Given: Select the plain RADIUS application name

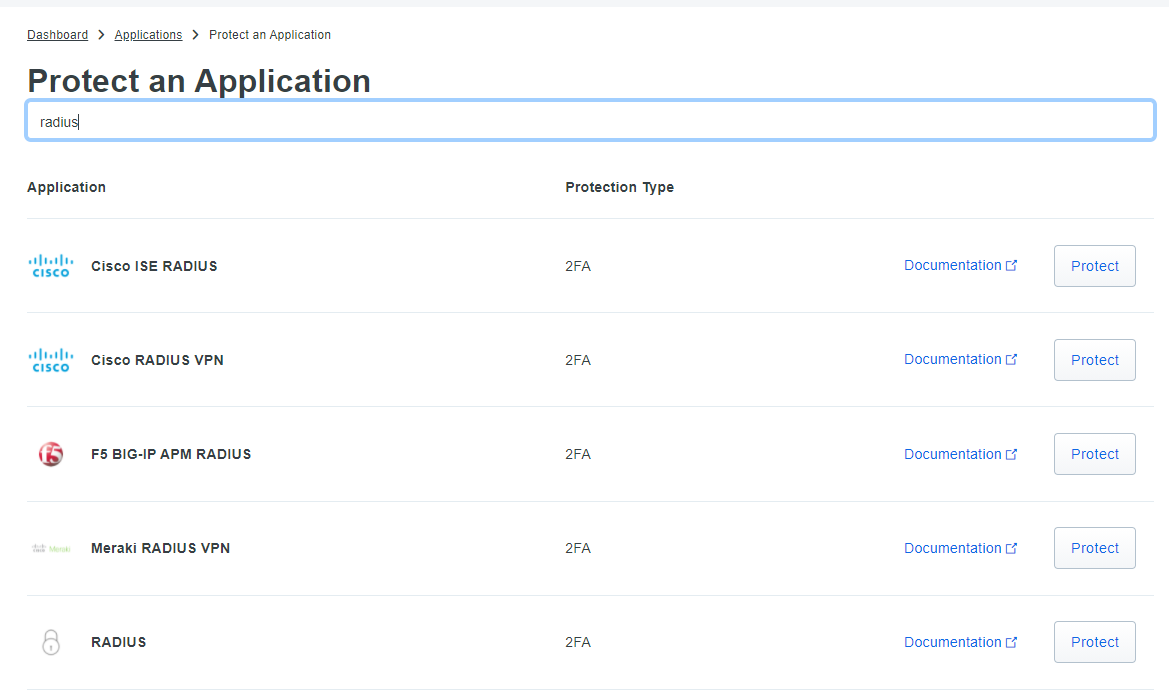Looking at the screenshot, I should 119,642.
